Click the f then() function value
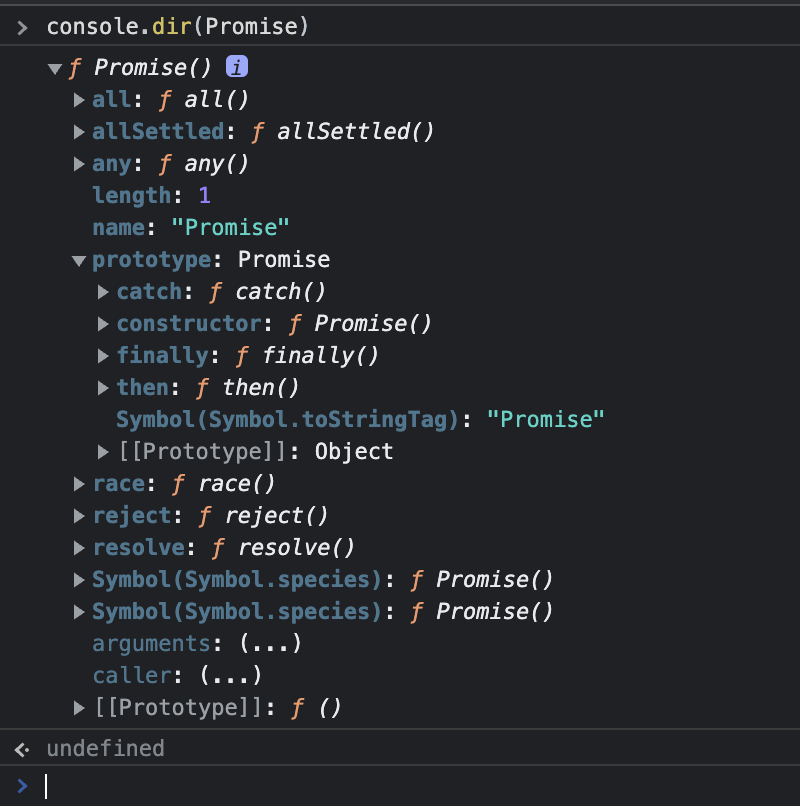 247,388
